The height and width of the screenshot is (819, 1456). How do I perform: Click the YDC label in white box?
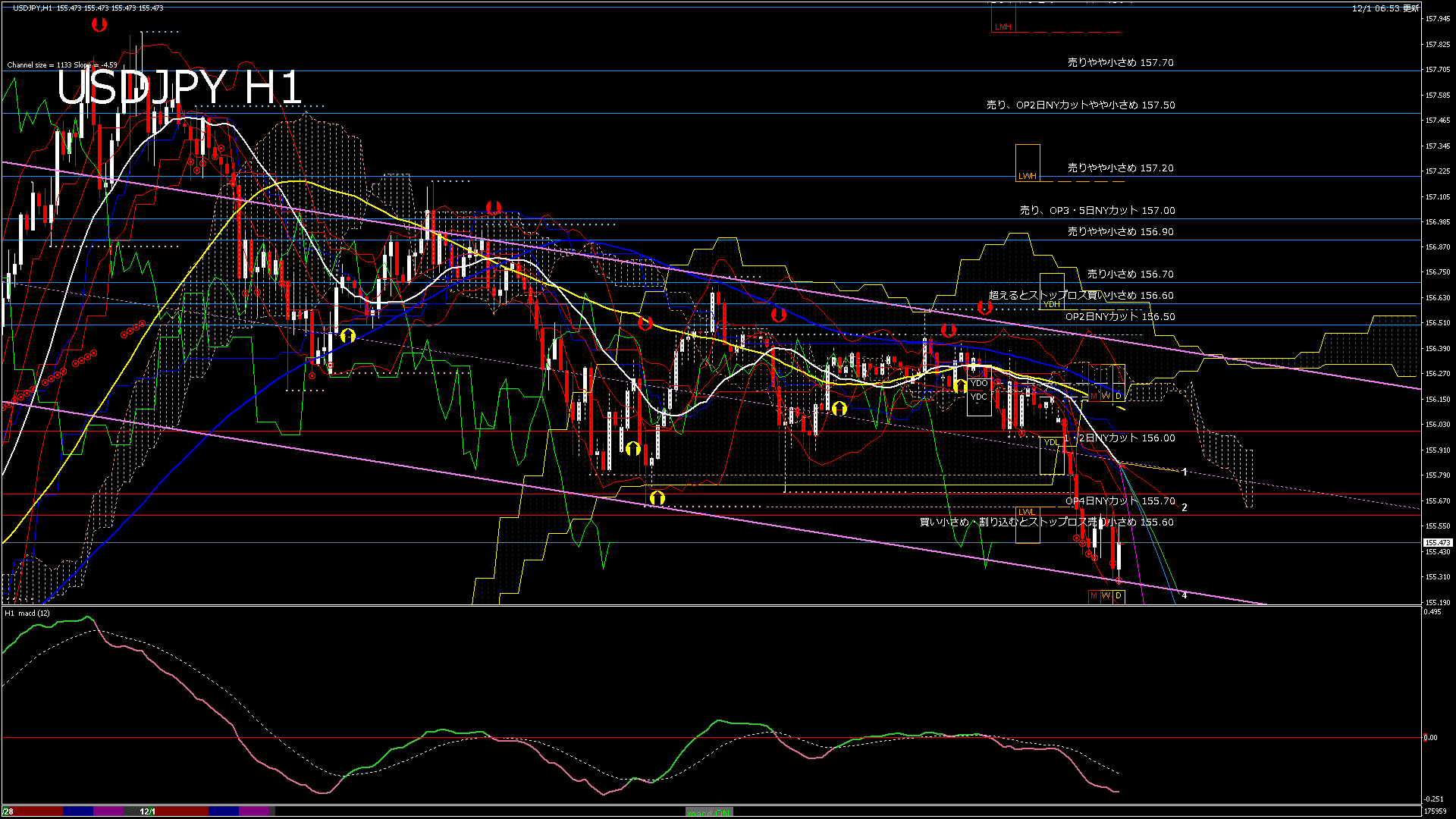[979, 397]
